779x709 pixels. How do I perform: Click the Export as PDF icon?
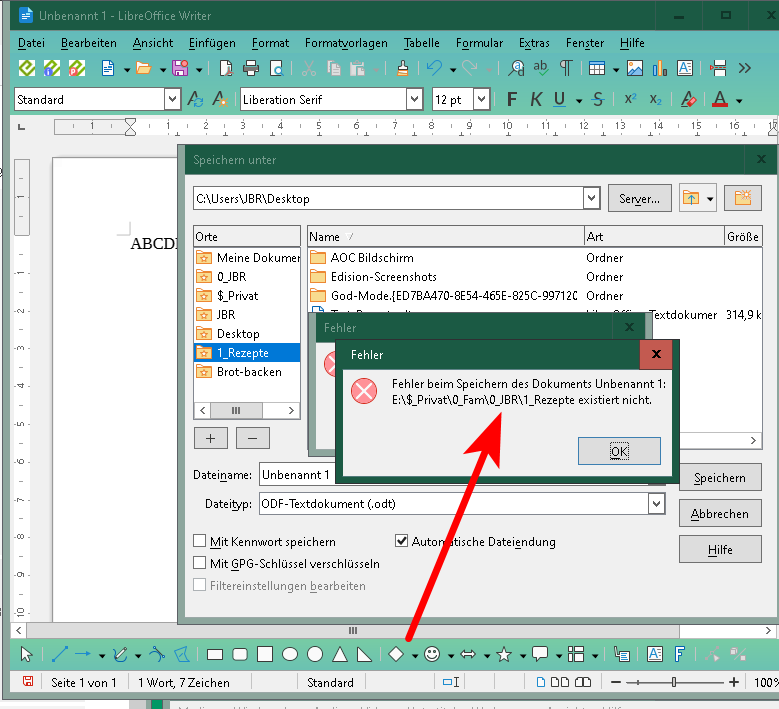226,68
